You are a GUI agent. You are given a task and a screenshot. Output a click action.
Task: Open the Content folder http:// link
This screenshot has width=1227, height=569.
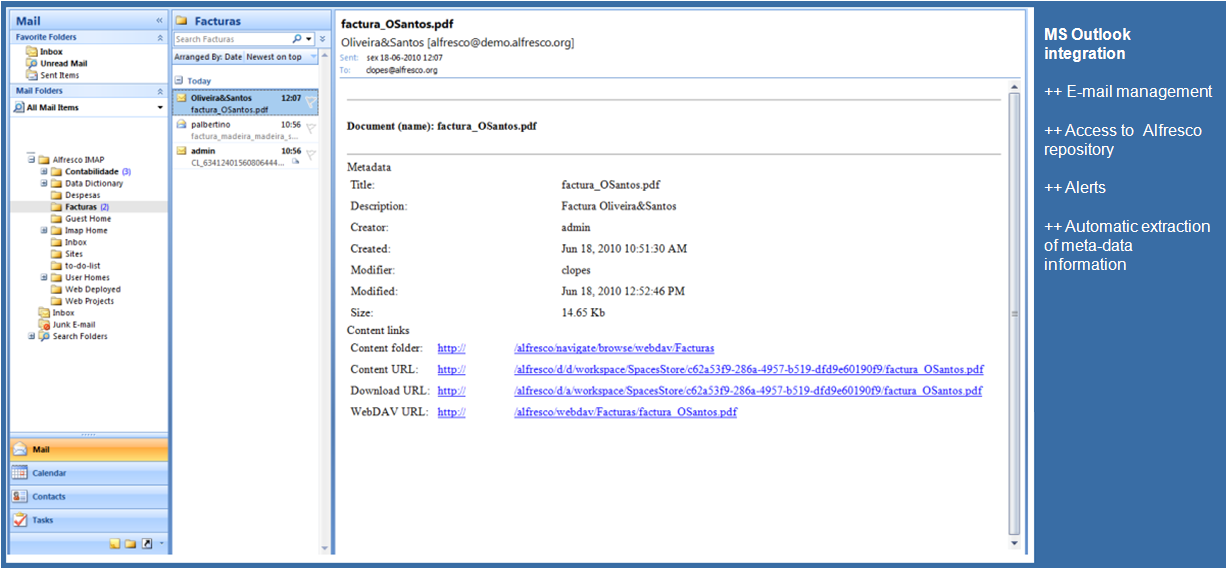[x=452, y=348]
